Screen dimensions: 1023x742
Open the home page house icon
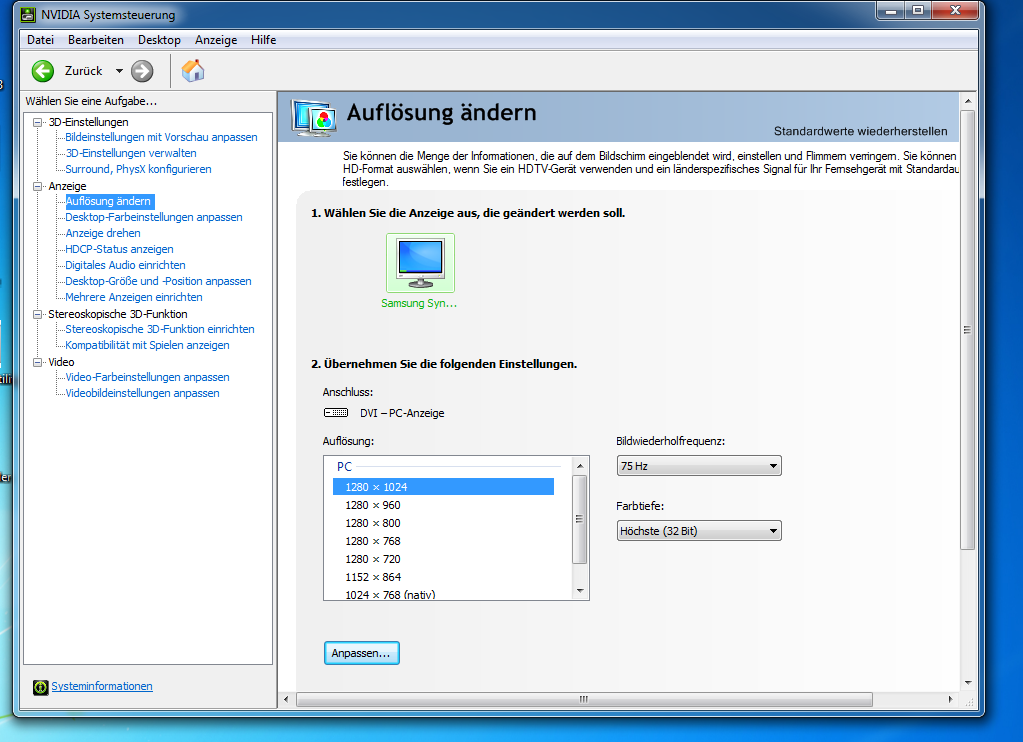pos(193,70)
